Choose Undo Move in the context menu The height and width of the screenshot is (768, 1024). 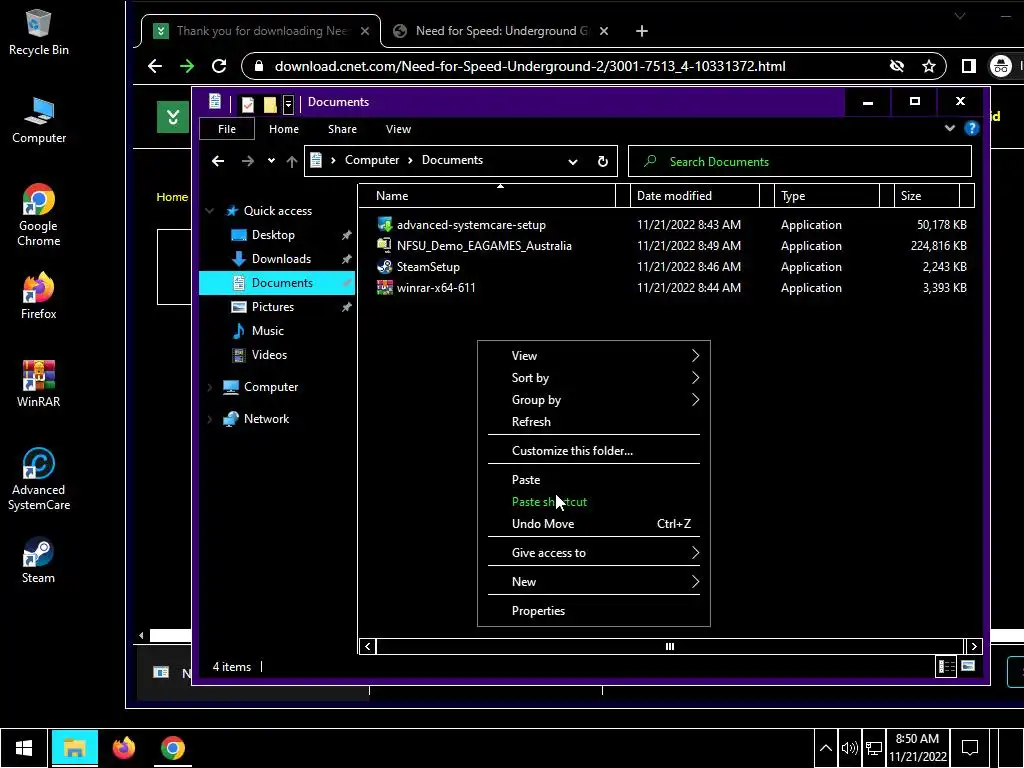click(594, 524)
